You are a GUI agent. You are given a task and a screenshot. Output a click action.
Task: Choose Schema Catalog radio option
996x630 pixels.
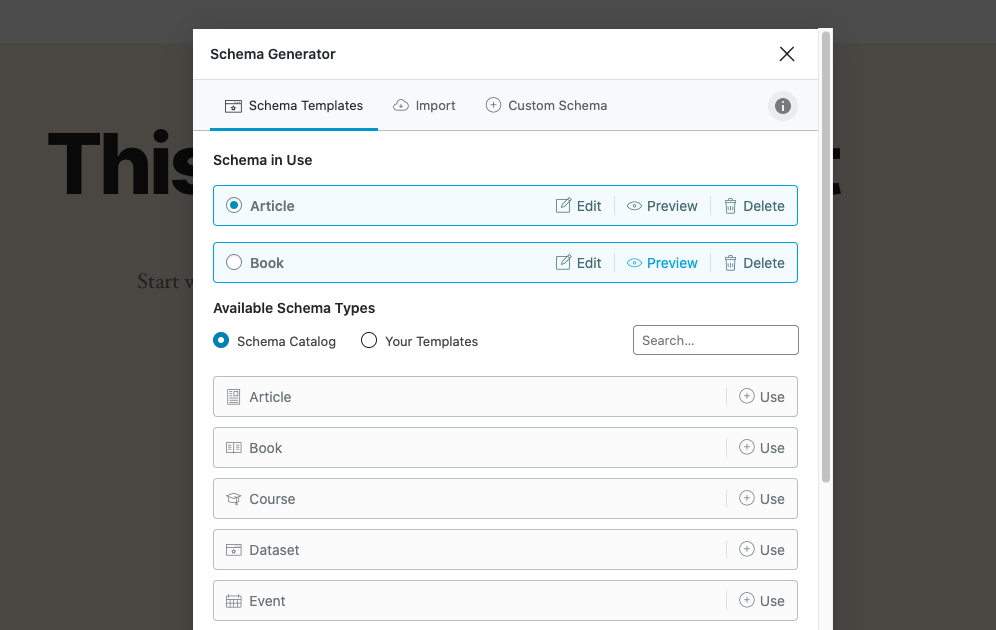221,340
